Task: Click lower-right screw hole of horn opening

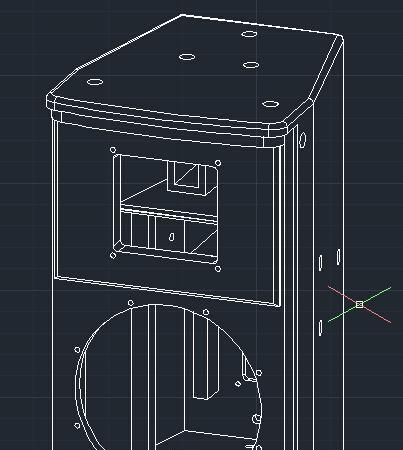Action: 218,269
